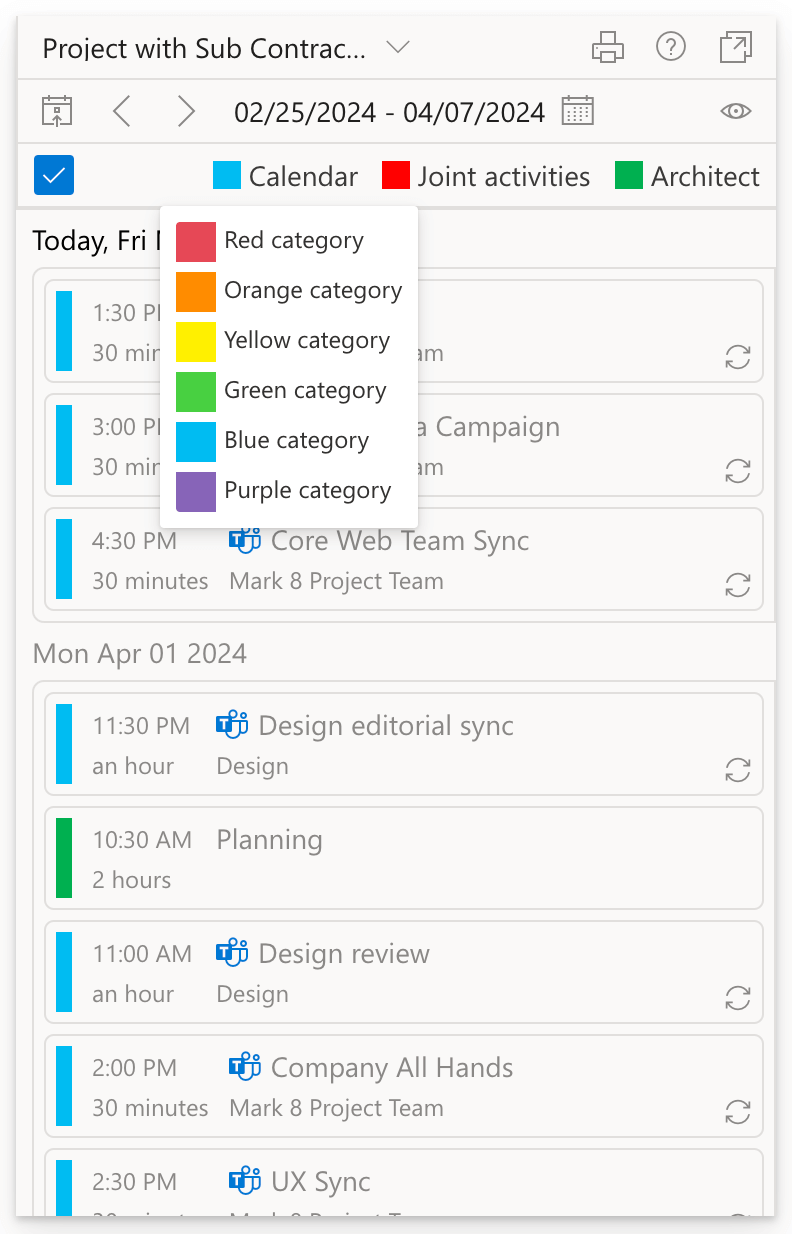The width and height of the screenshot is (792, 1234).
Task: Open the help icon
Action: tap(671, 47)
